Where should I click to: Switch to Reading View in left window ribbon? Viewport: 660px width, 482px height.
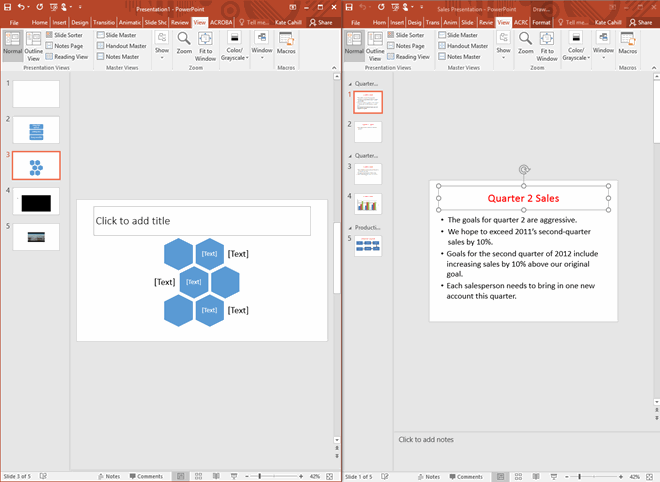[67, 56]
